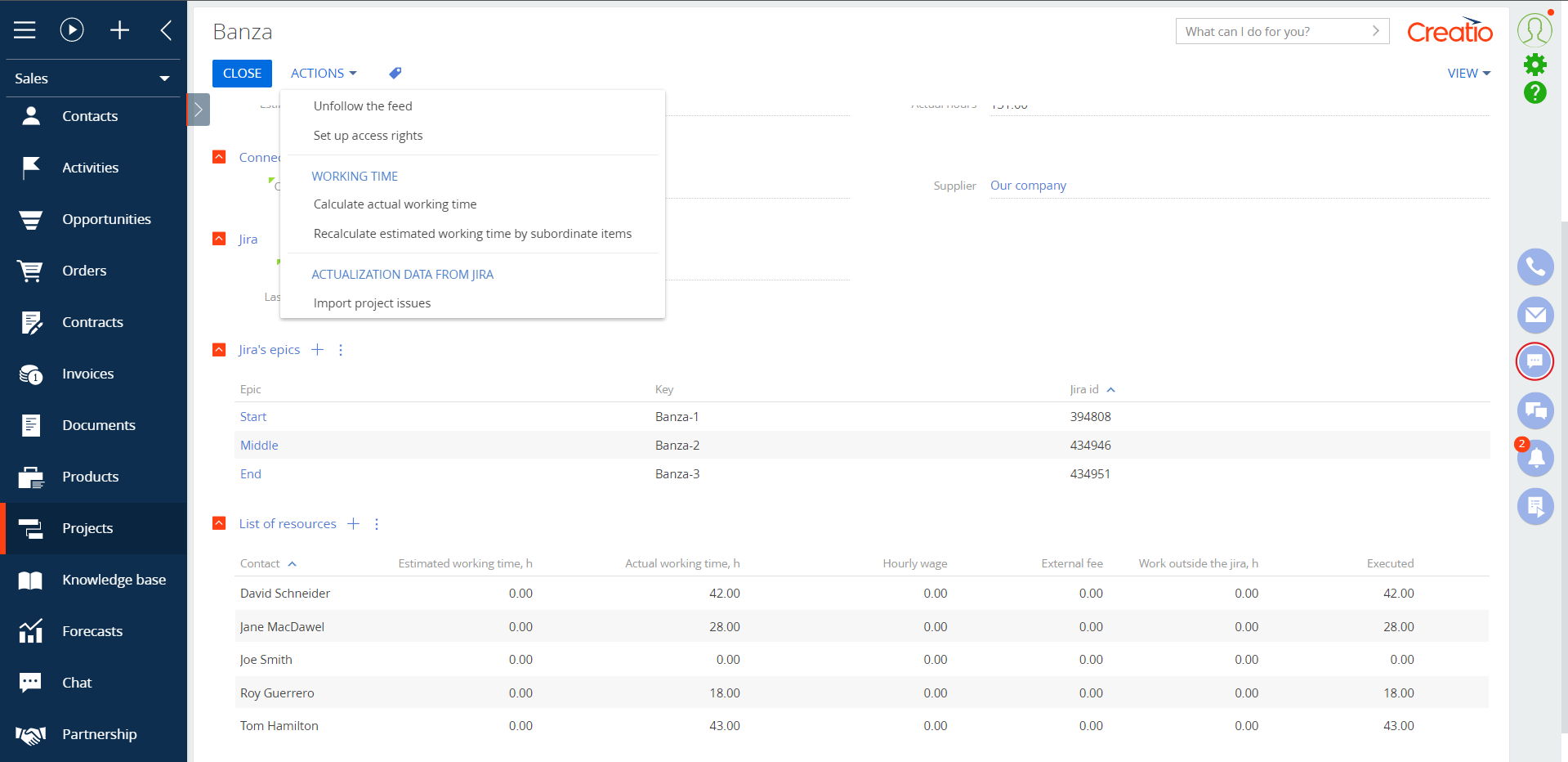The width and height of the screenshot is (1568, 762).
Task: Open system designer gear icon
Action: coord(1535,65)
